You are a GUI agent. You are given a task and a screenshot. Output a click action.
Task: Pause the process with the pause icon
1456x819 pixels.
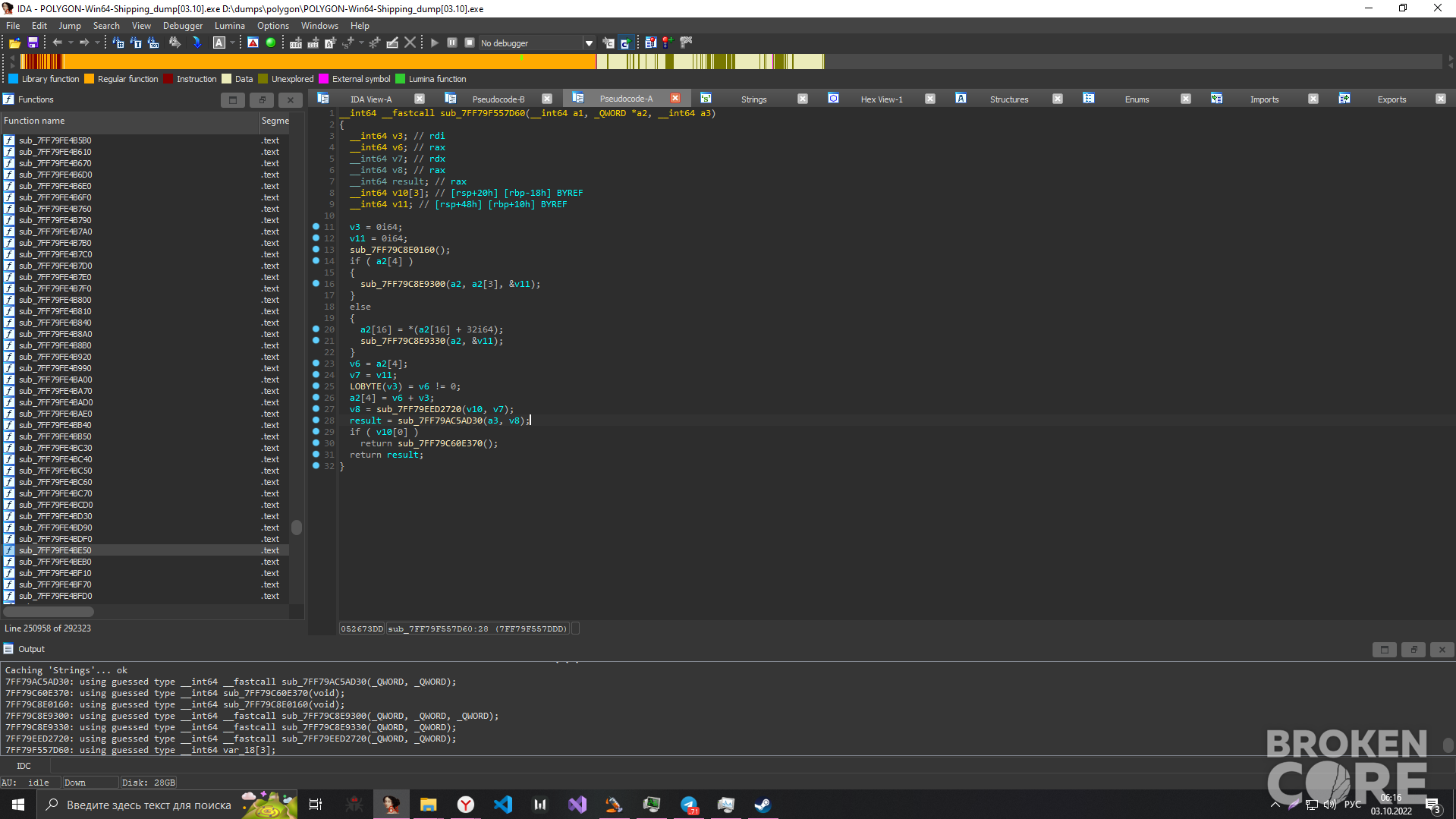[452, 43]
